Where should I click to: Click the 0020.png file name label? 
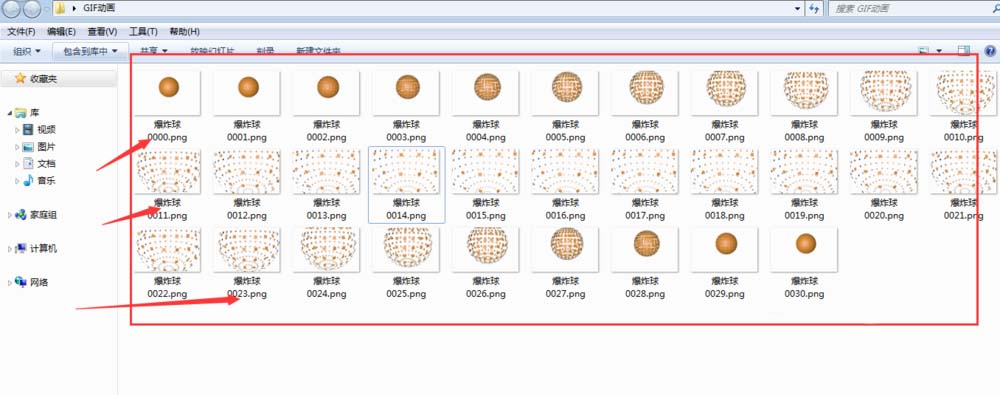click(x=884, y=216)
